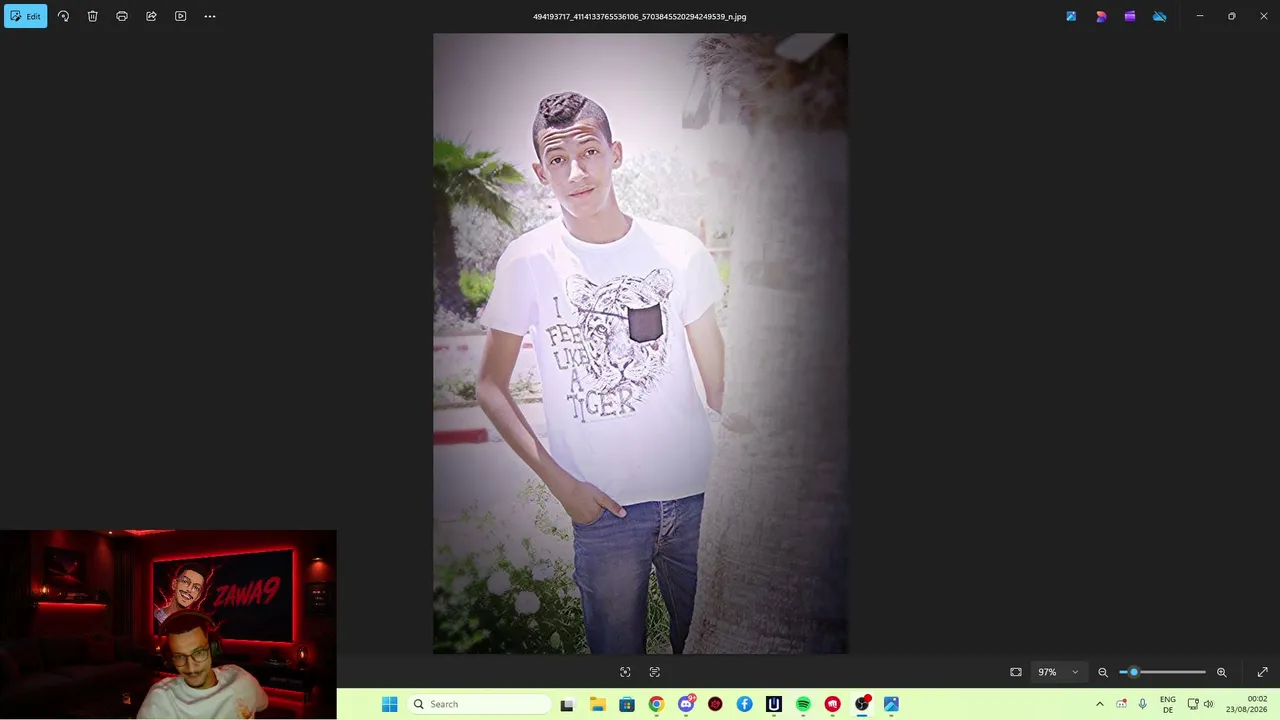Viewport: 1280px width, 720px height.
Task: Share the photo via the share icon
Action: click(151, 16)
